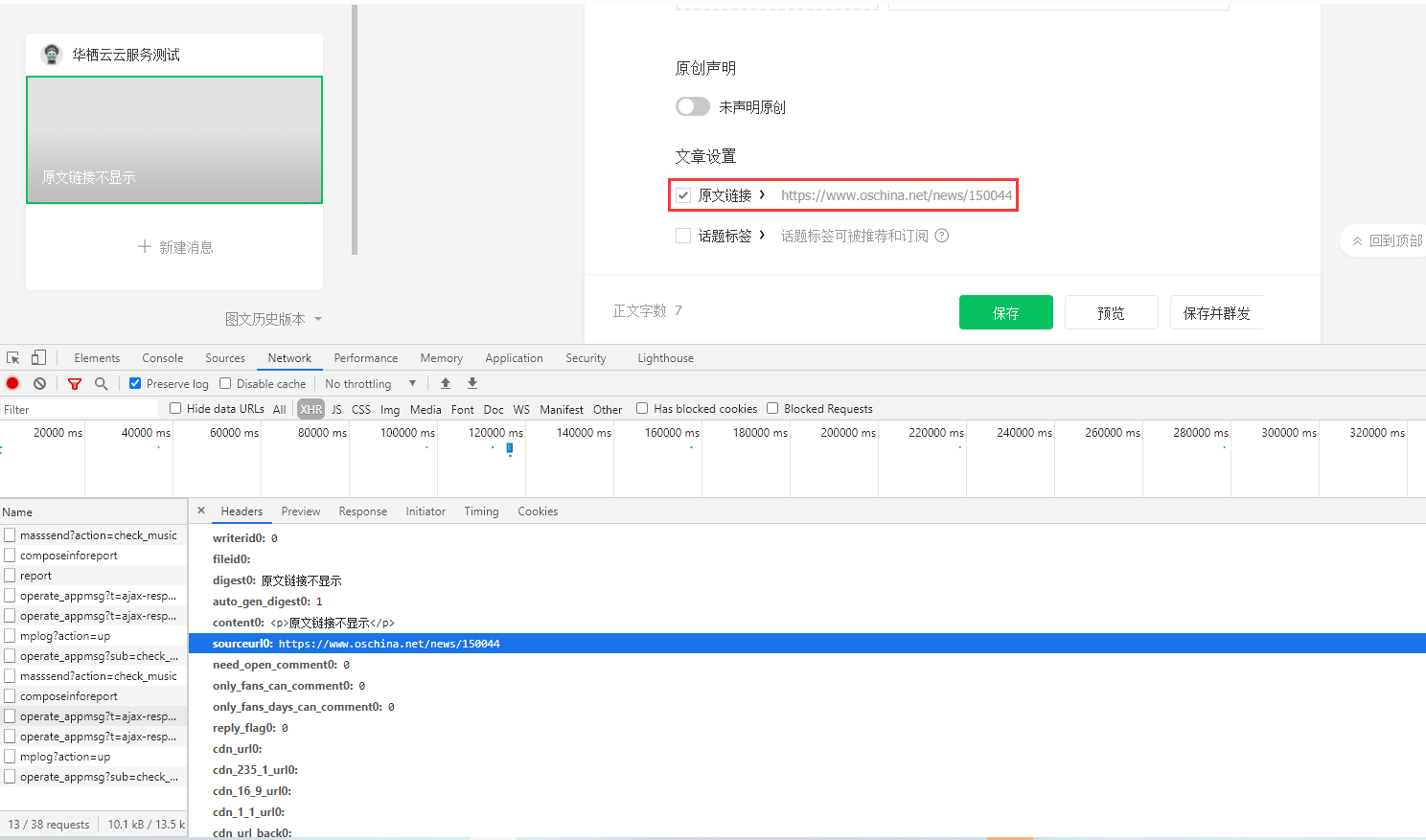The height and width of the screenshot is (840, 1426).
Task: Enable the Disable cache checkbox
Action: [x=225, y=384]
